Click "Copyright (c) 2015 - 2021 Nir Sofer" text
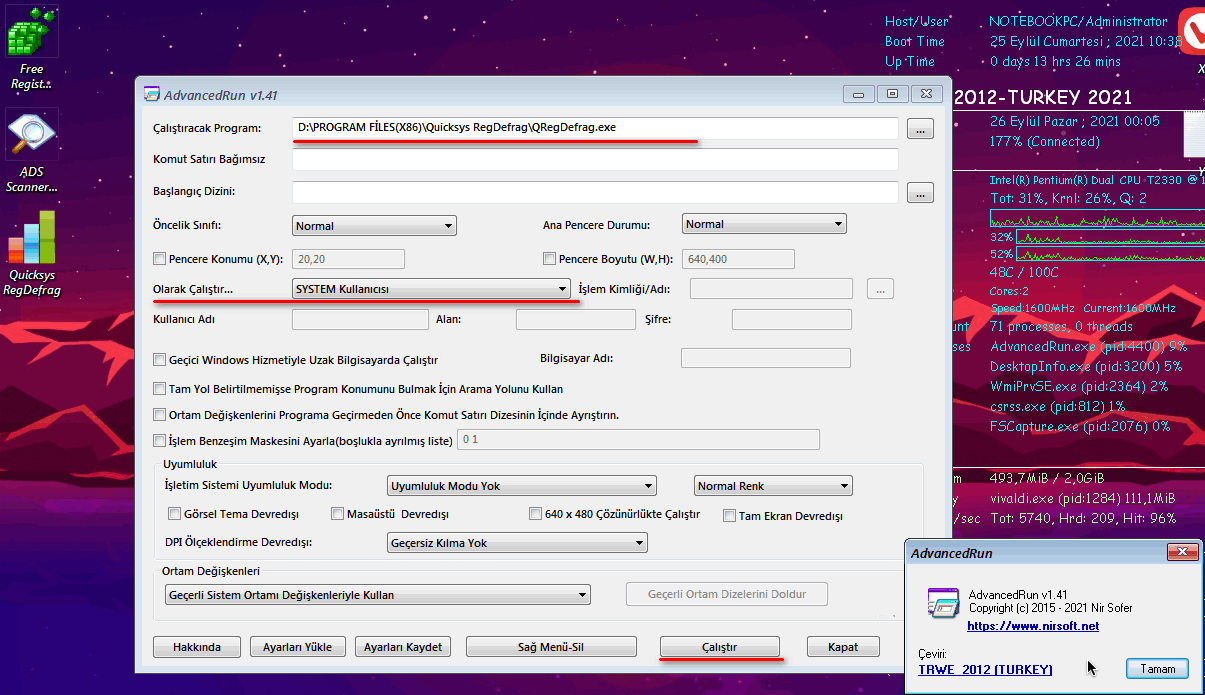 1051,607
